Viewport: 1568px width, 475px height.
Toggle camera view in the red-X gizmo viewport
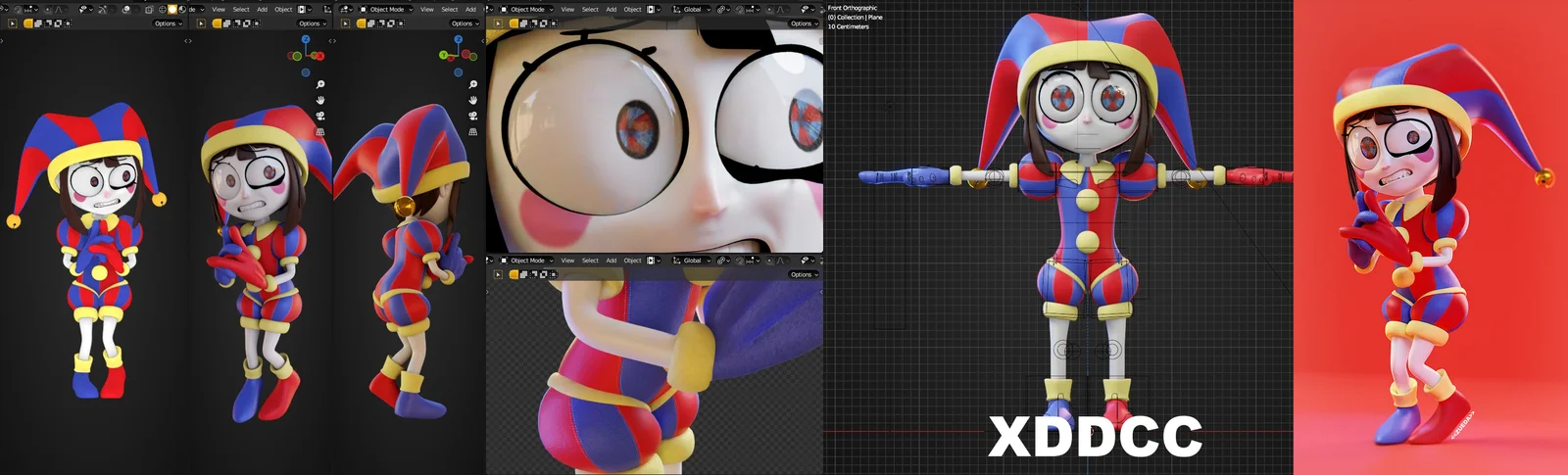pos(320,116)
